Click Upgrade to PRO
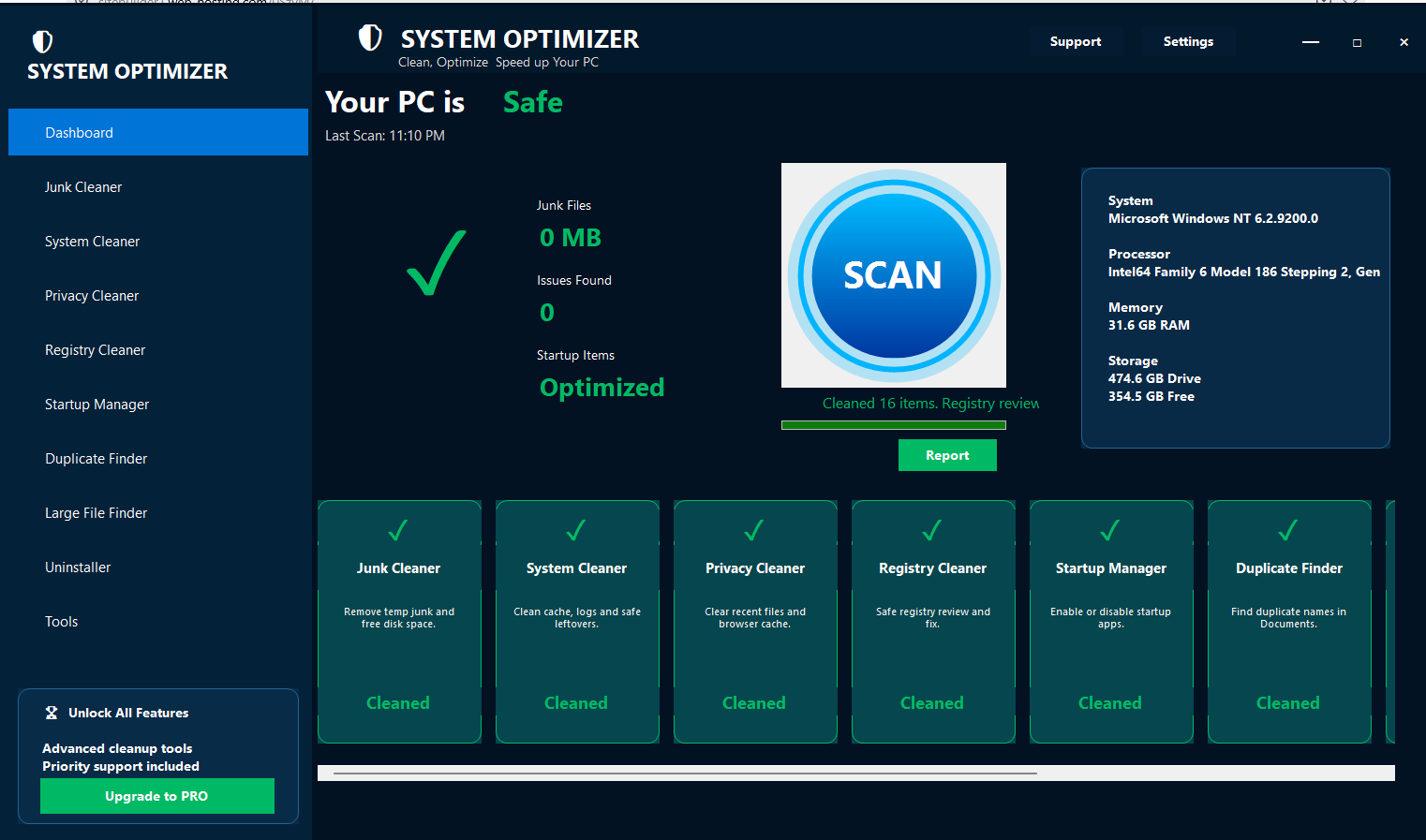The width and height of the screenshot is (1426, 840). coord(156,796)
